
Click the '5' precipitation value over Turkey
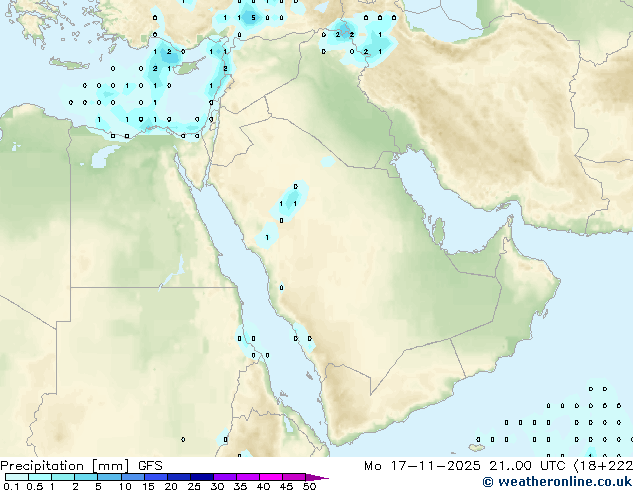tap(254, 18)
